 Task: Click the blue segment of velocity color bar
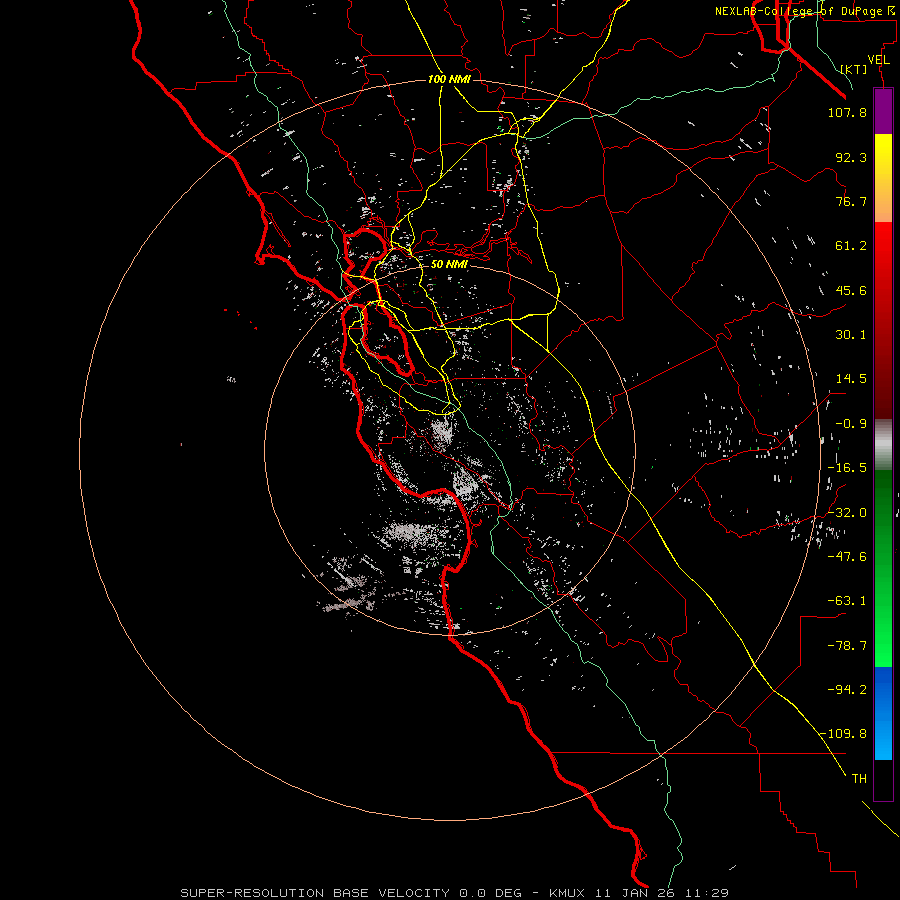click(x=883, y=713)
